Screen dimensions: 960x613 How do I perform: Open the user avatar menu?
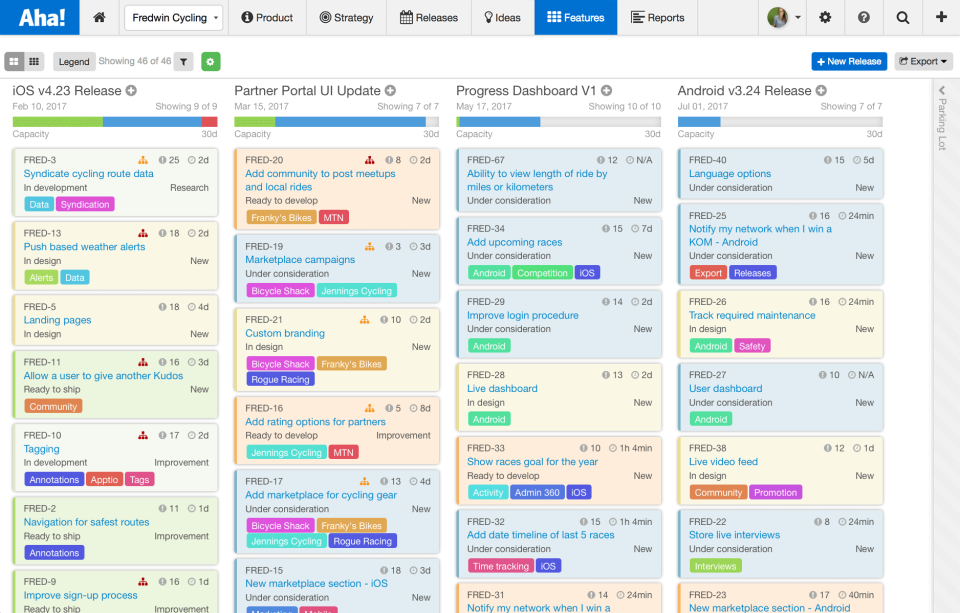point(784,17)
